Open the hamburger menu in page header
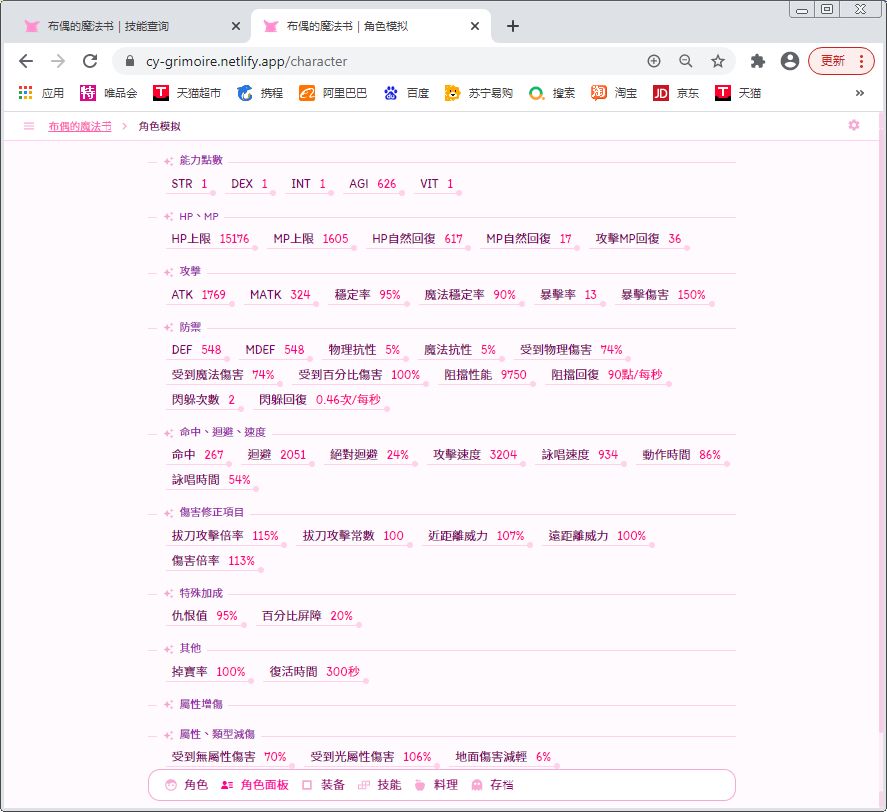This screenshot has height=812, width=887. (29, 126)
